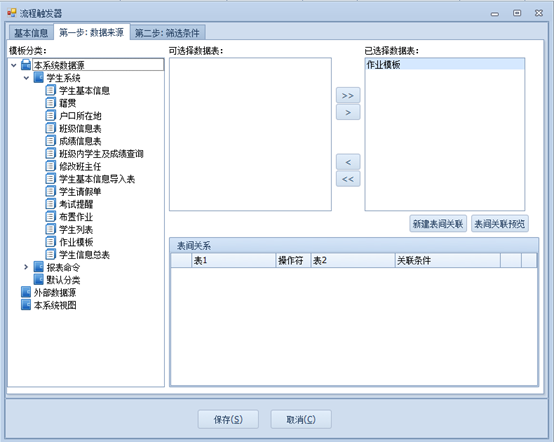Click the 默认分类 category icon
The height and width of the screenshot is (442, 554).
click(38, 279)
